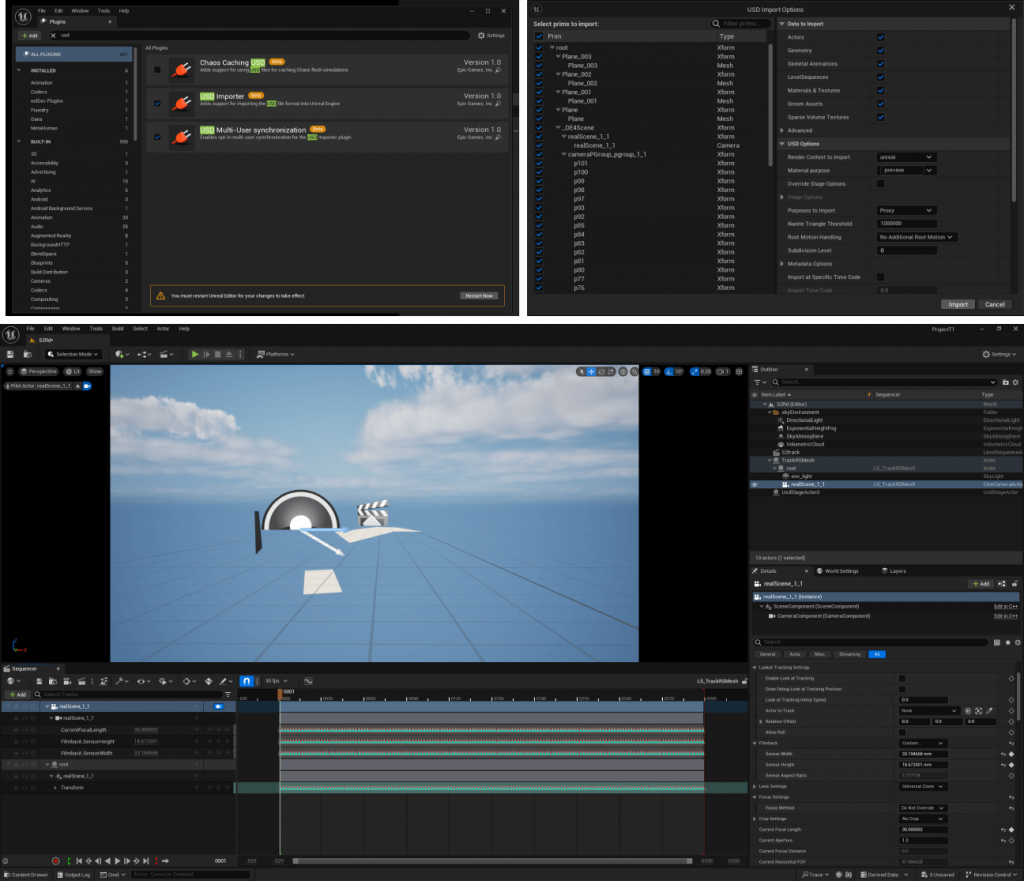This screenshot has width=1024, height=881.
Task: Toggle Override Stage Options checkbox
Action: coord(880,184)
